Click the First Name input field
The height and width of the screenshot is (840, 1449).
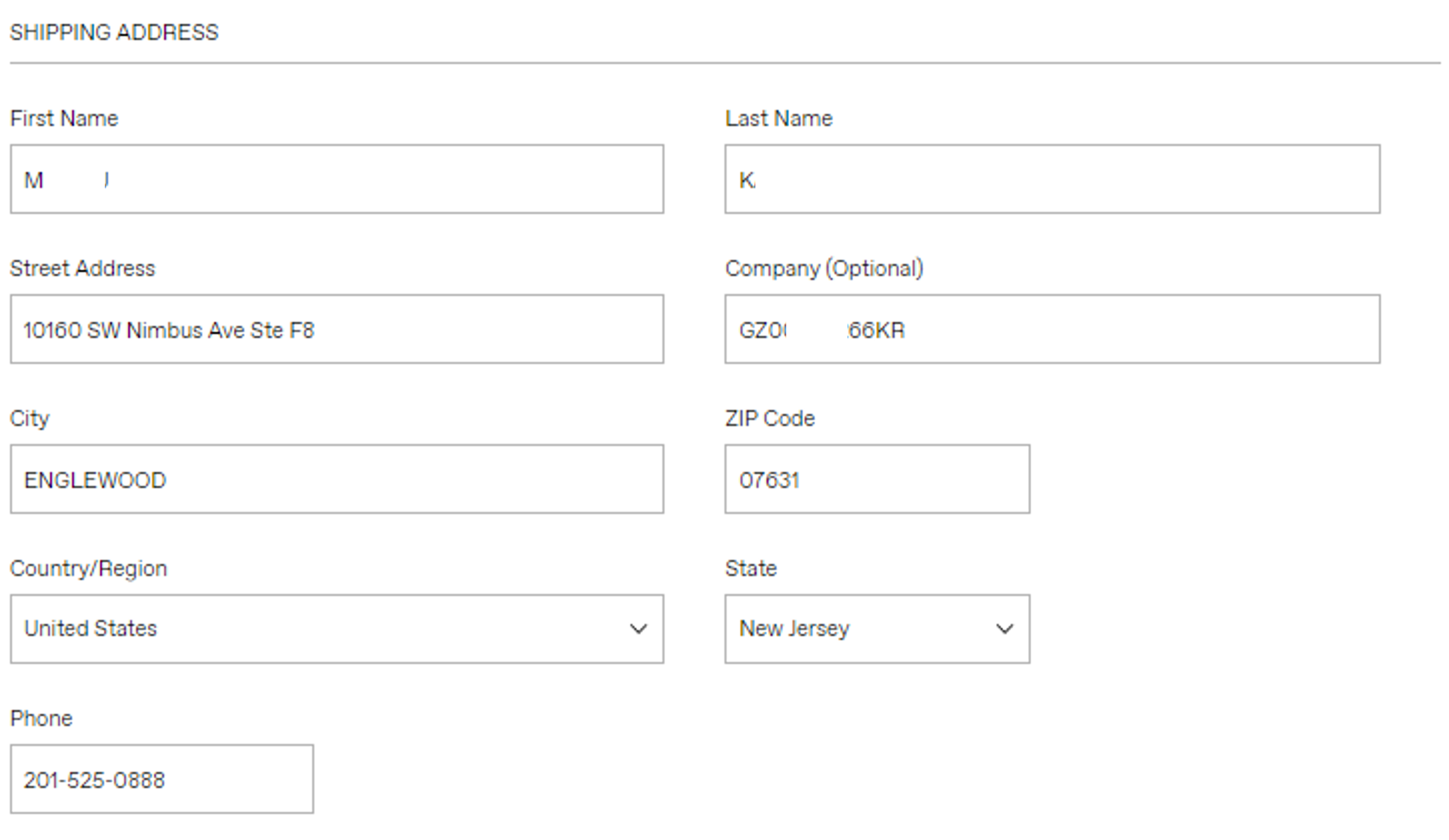[337, 179]
